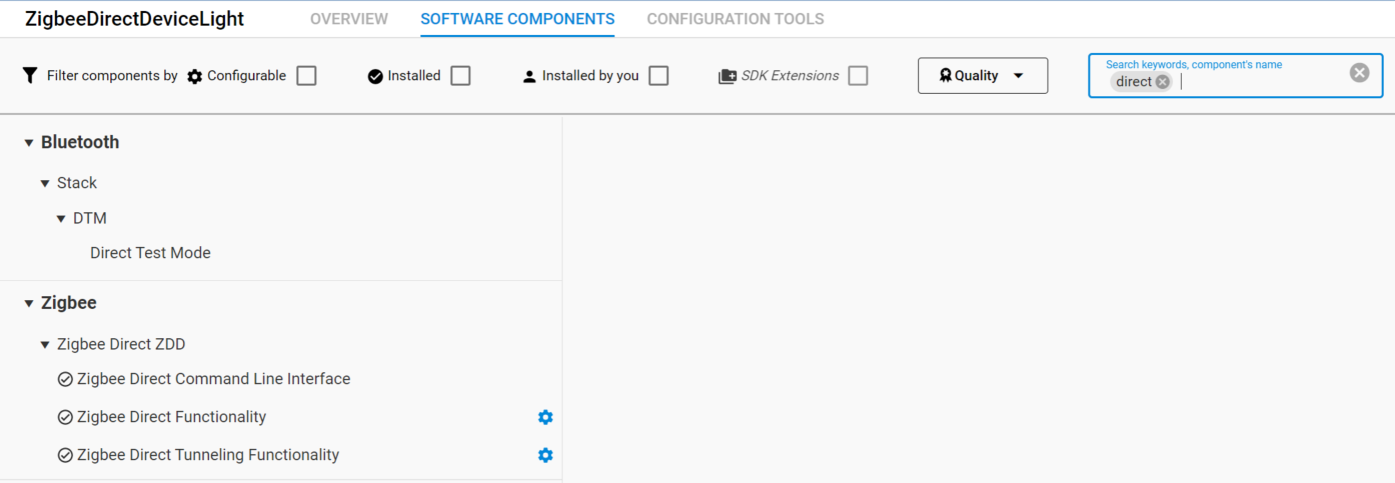1395x483 pixels.
Task: Remove the 'direct' search keyword chip
Action: [x=1162, y=82]
